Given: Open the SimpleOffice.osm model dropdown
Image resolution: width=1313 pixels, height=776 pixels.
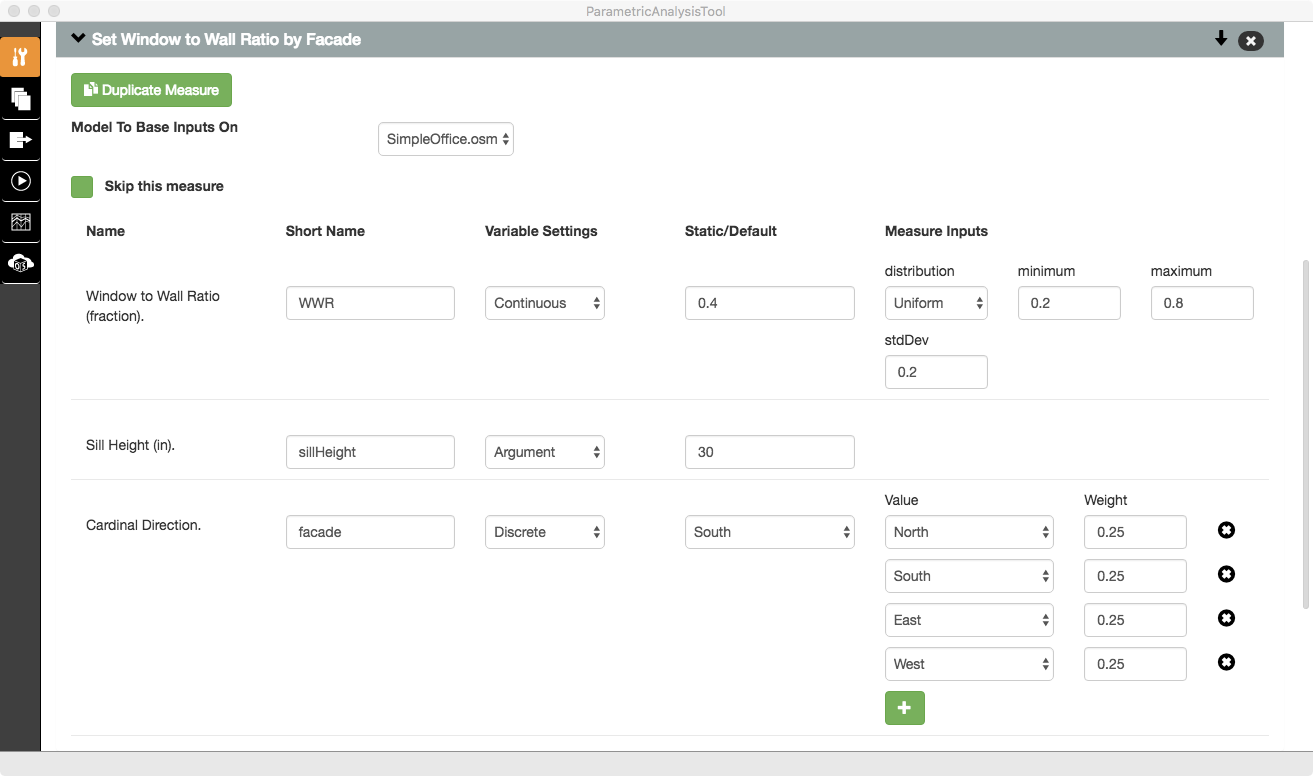Looking at the screenshot, I should [x=446, y=139].
